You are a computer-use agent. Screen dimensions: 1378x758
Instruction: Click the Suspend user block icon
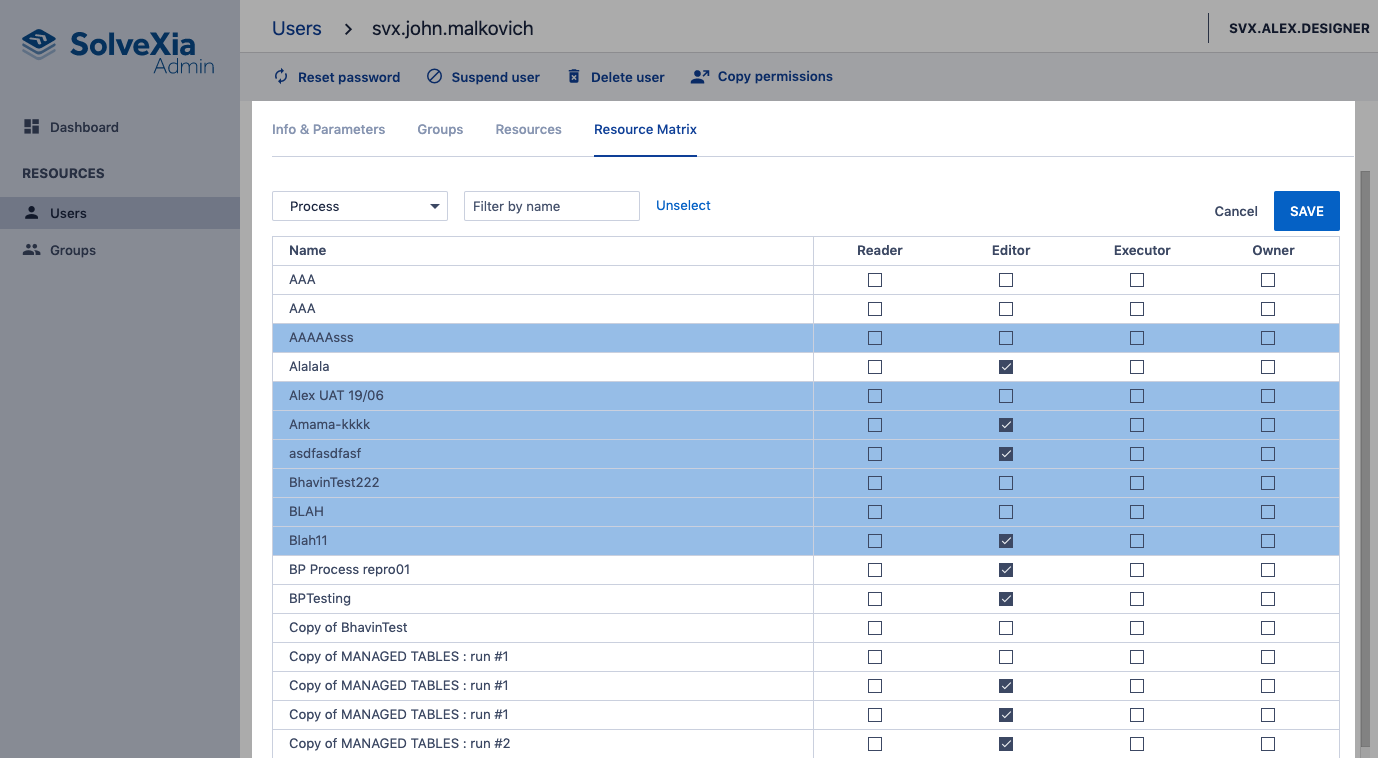(434, 77)
